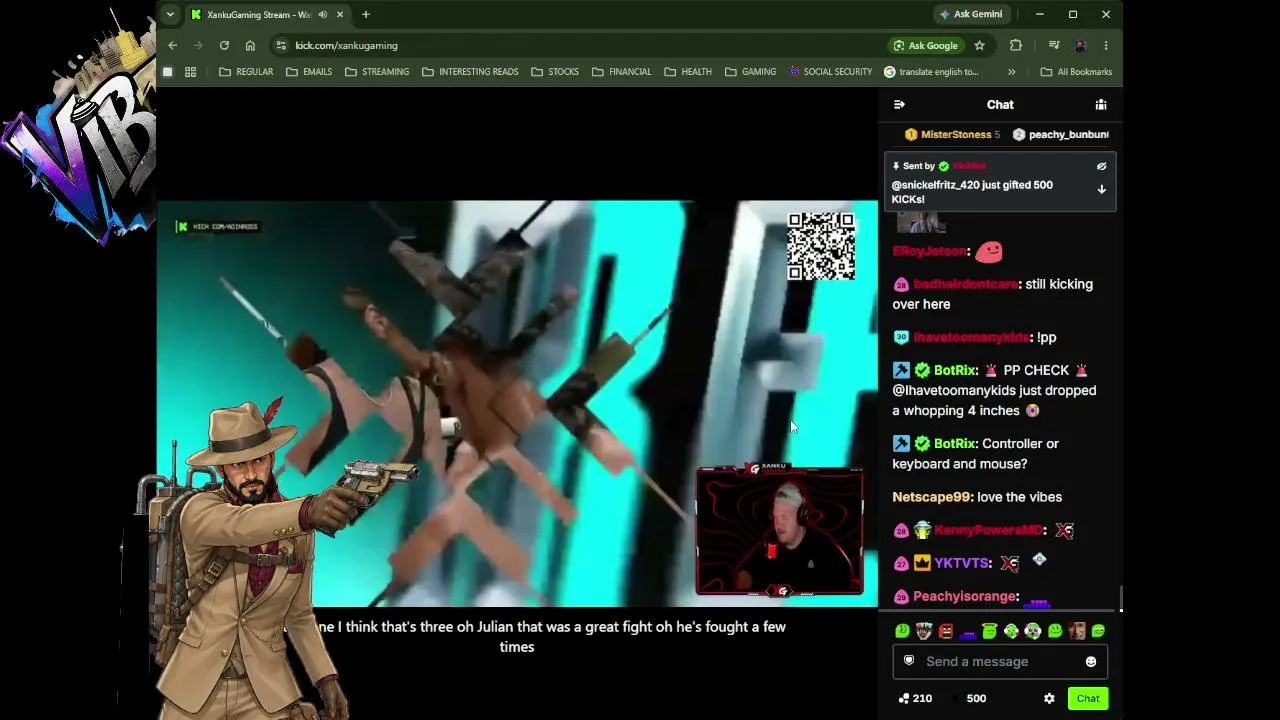The image size is (1280, 720).
Task: Open the SOCIAL SECURITY bookmark
Action: tap(830, 72)
